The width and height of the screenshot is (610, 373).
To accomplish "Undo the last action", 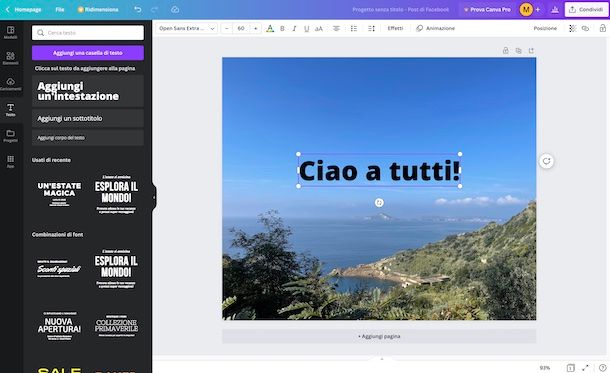I will (138, 9).
